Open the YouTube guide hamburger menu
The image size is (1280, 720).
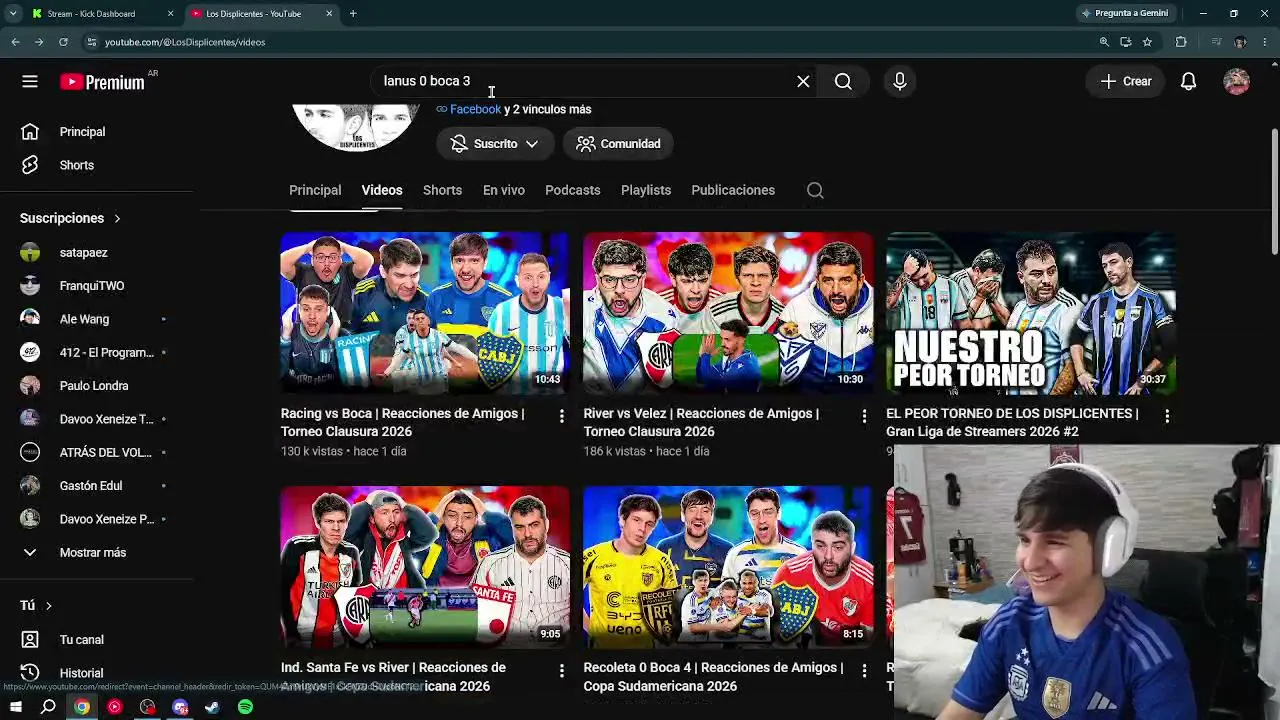(x=30, y=81)
